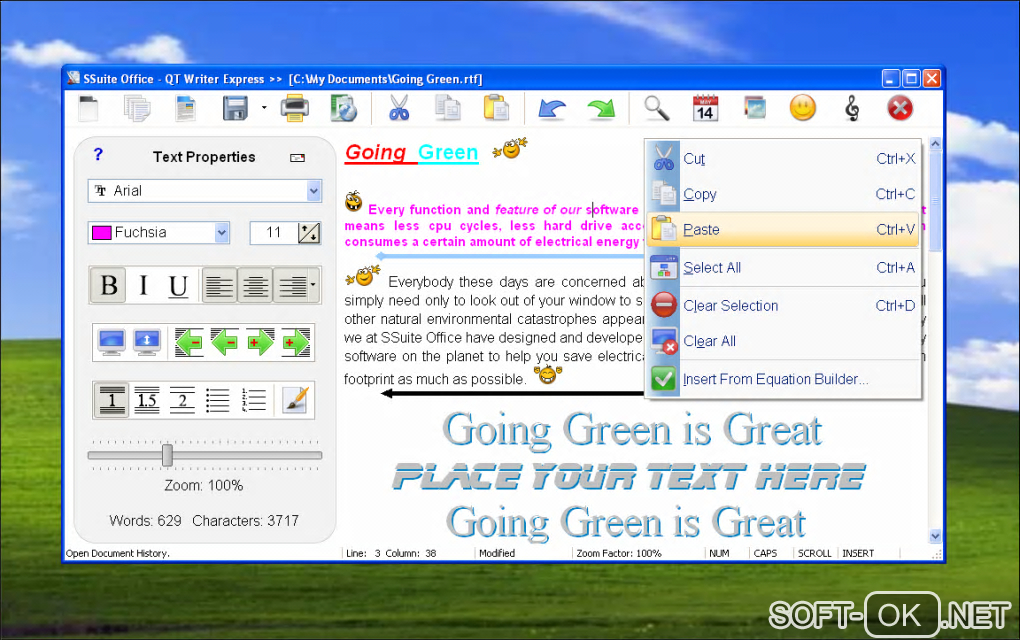Choose Insert From Equation Builder

[x=783, y=379]
